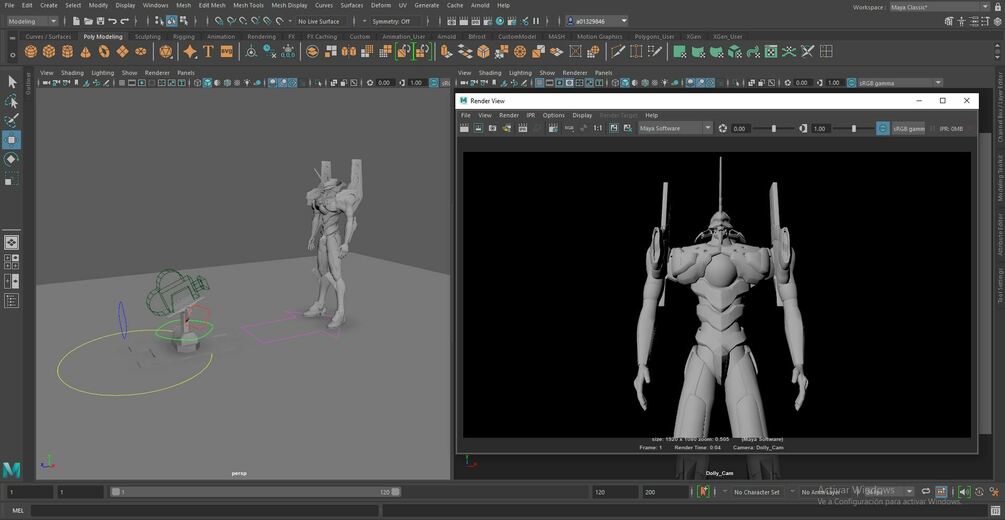This screenshot has width=1005, height=520.
Task: Open the Modeling menu set dropdown
Action: tap(32, 21)
